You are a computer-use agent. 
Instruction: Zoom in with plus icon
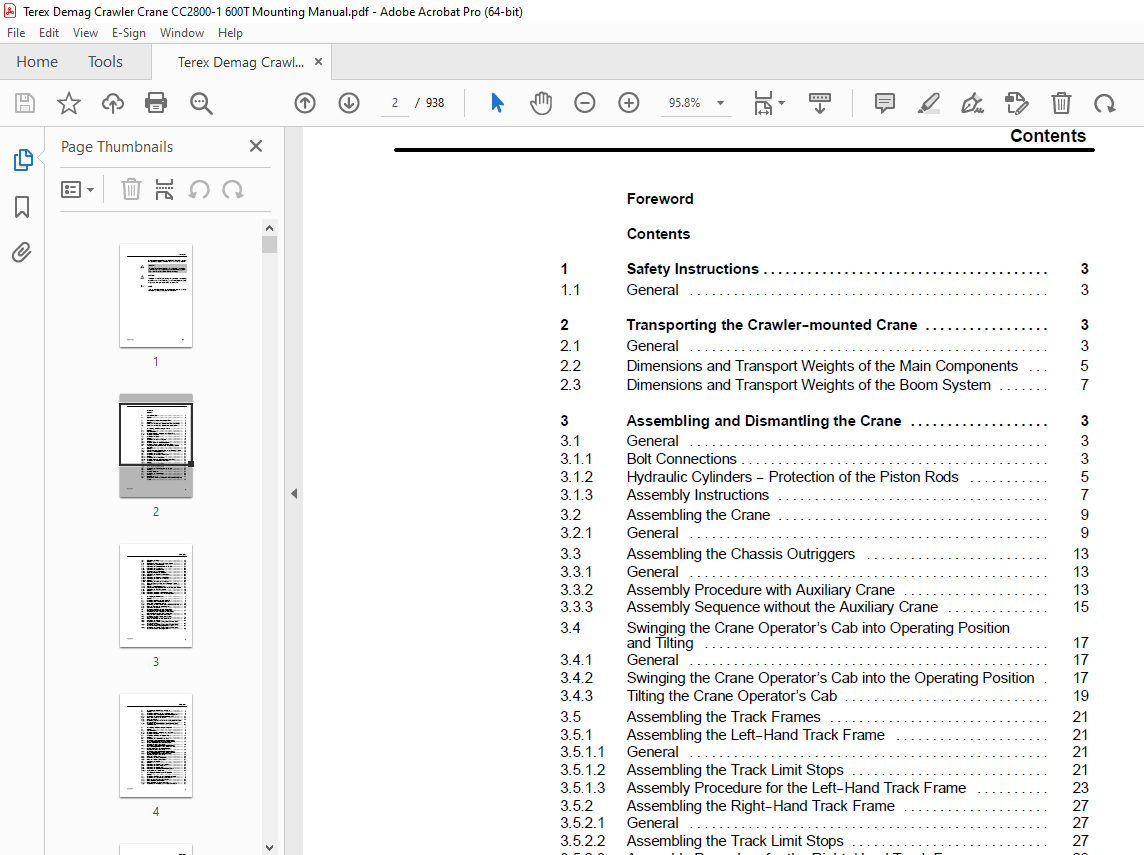(628, 103)
